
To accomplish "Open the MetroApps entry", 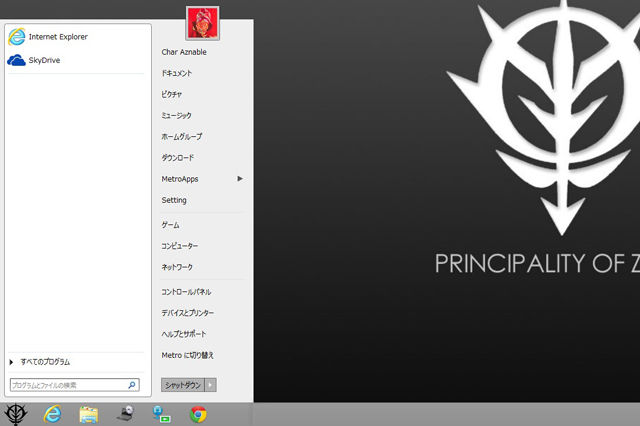I will coord(180,179).
